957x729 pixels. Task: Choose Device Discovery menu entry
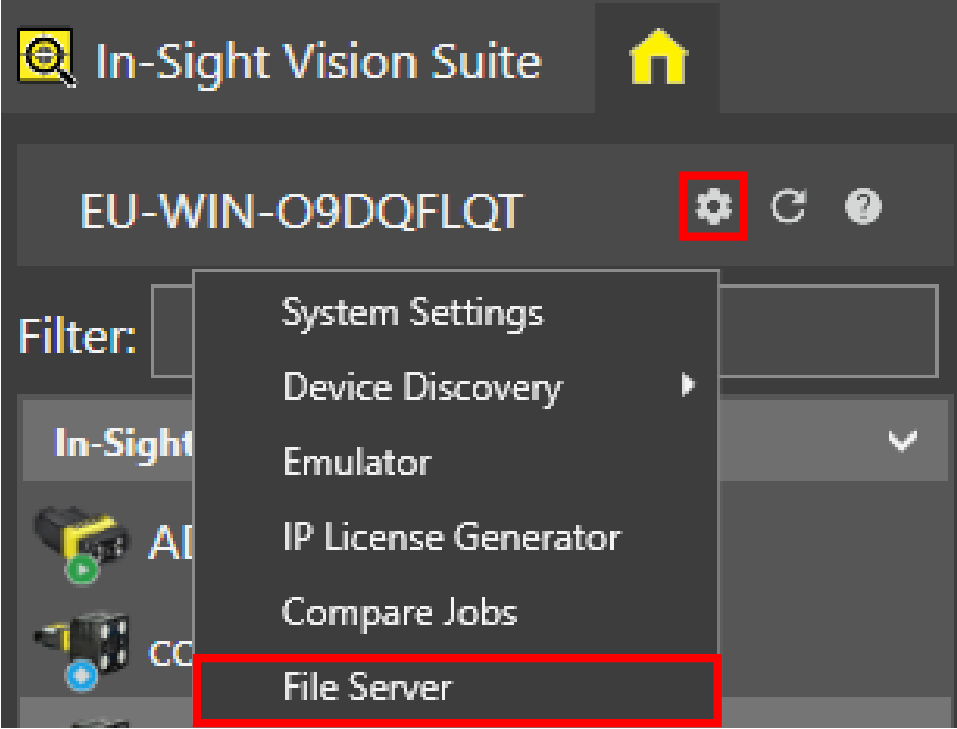(422, 387)
